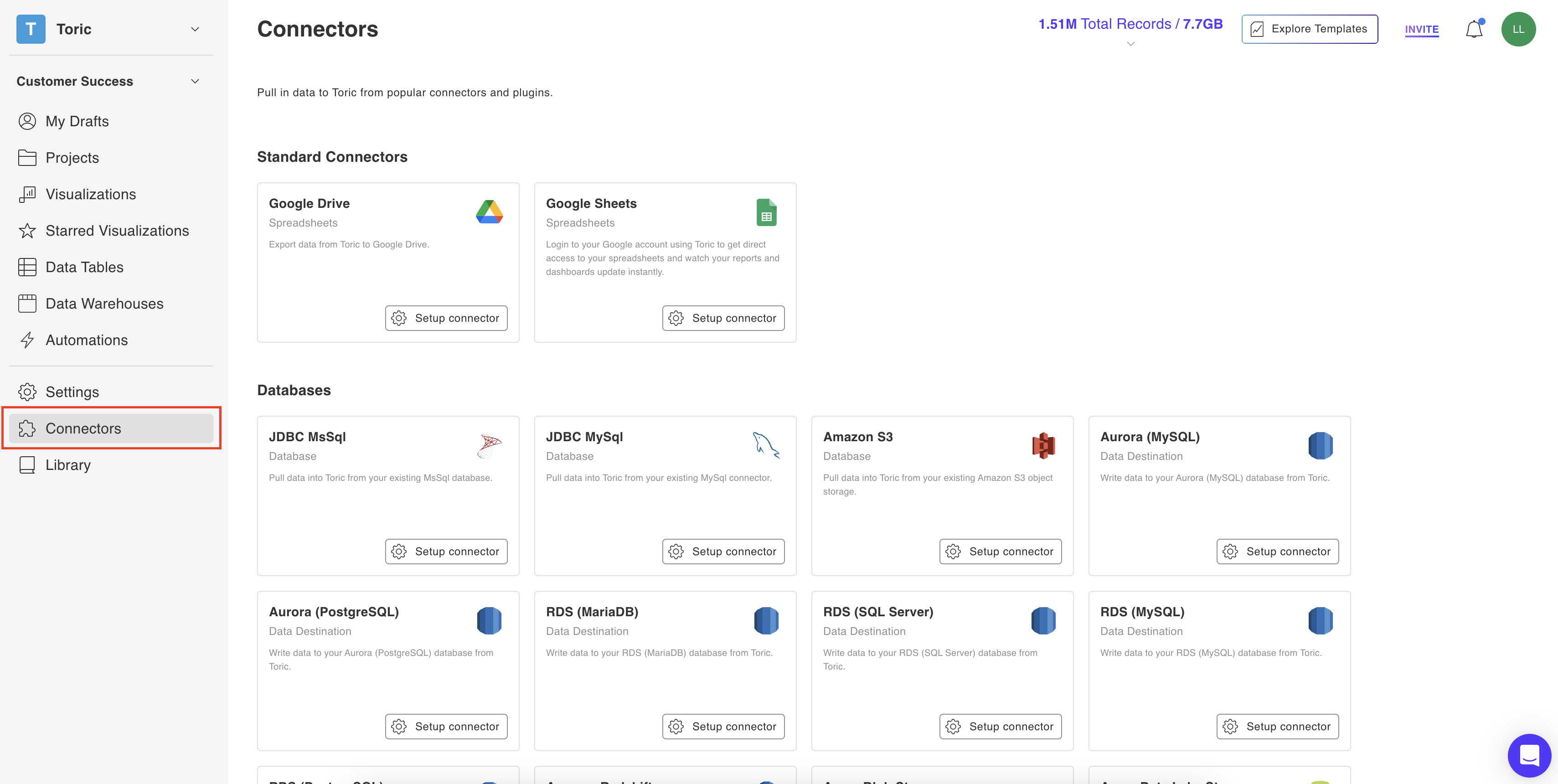Image resolution: width=1558 pixels, height=784 pixels.
Task: Expand the Toric workspace dropdown chevron
Action: pos(195,29)
